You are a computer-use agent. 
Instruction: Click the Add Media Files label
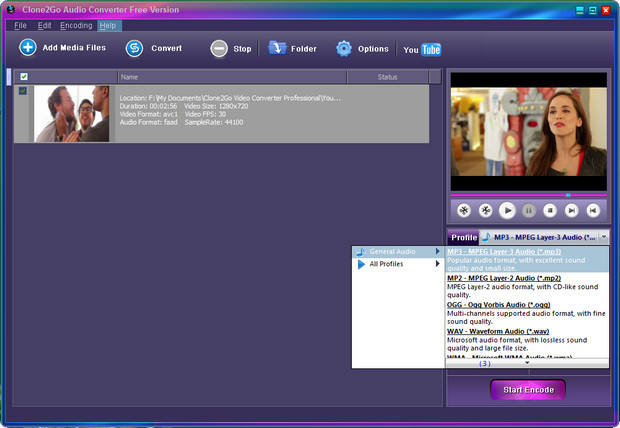74,48
